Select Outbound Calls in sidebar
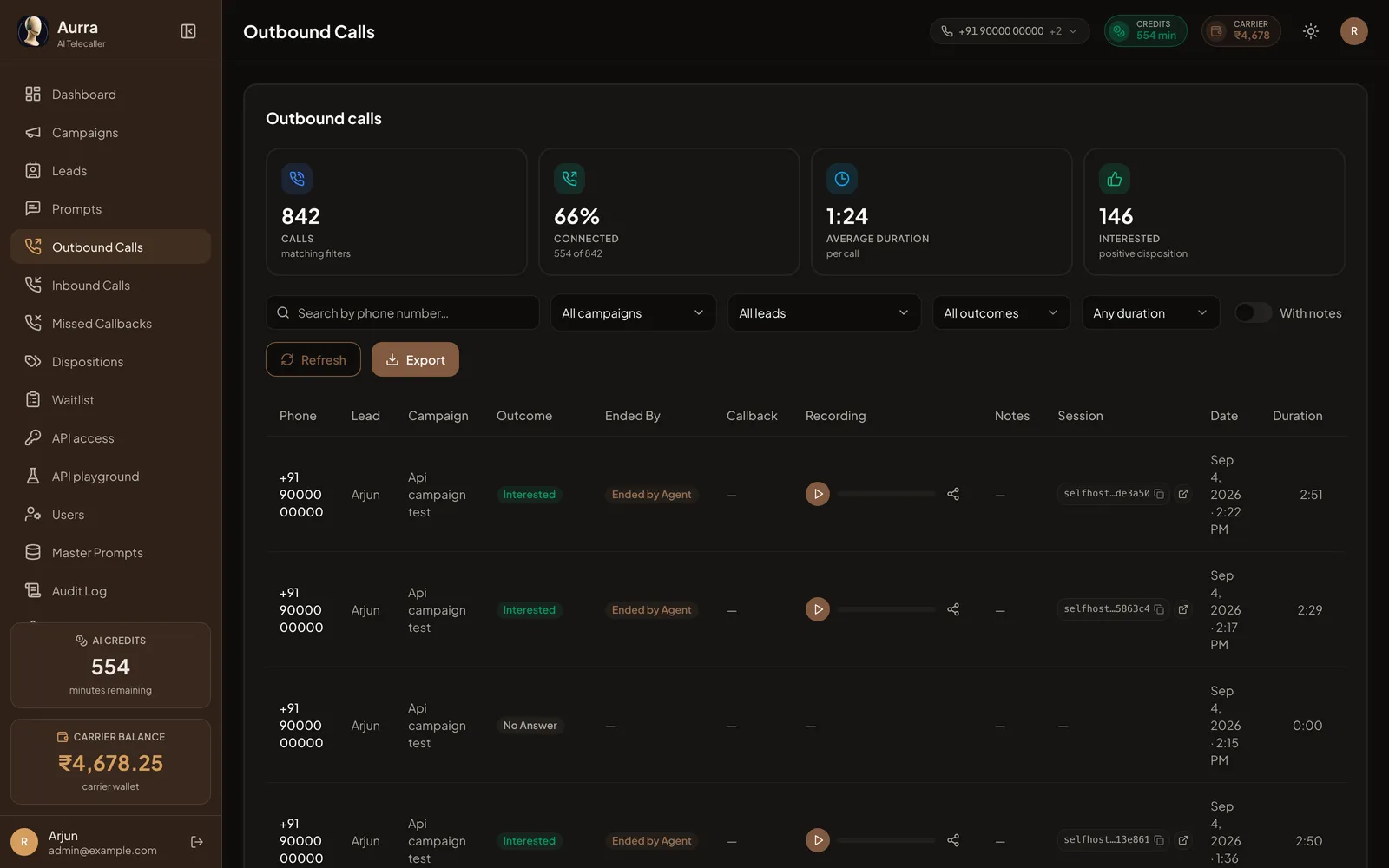The height and width of the screenshot is (868, 1389). coord(110,247)
